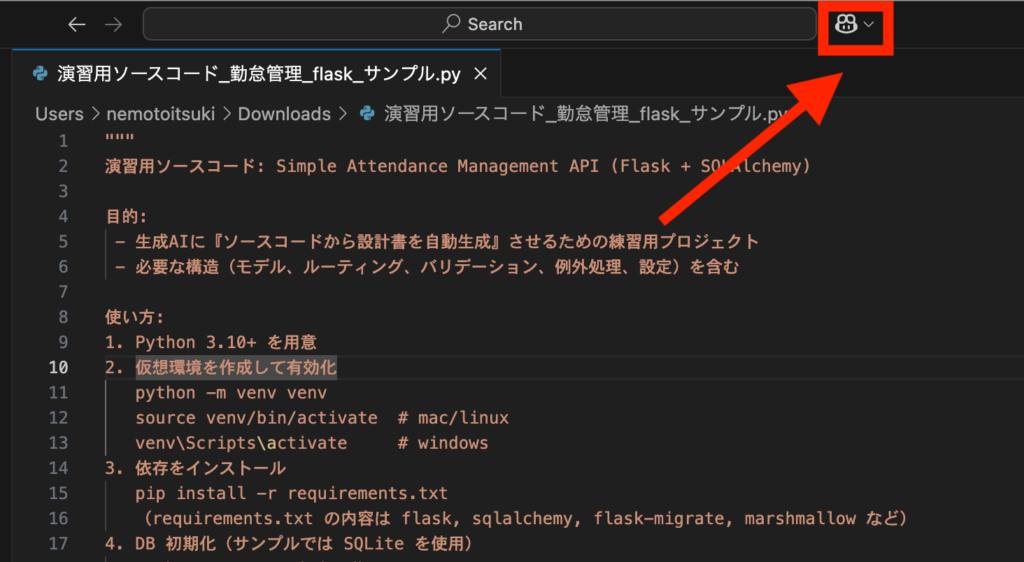The height and width of the screenshot is (562, 1024).
Task: Go back with the left arrow
Action: [x=77, y=24]
